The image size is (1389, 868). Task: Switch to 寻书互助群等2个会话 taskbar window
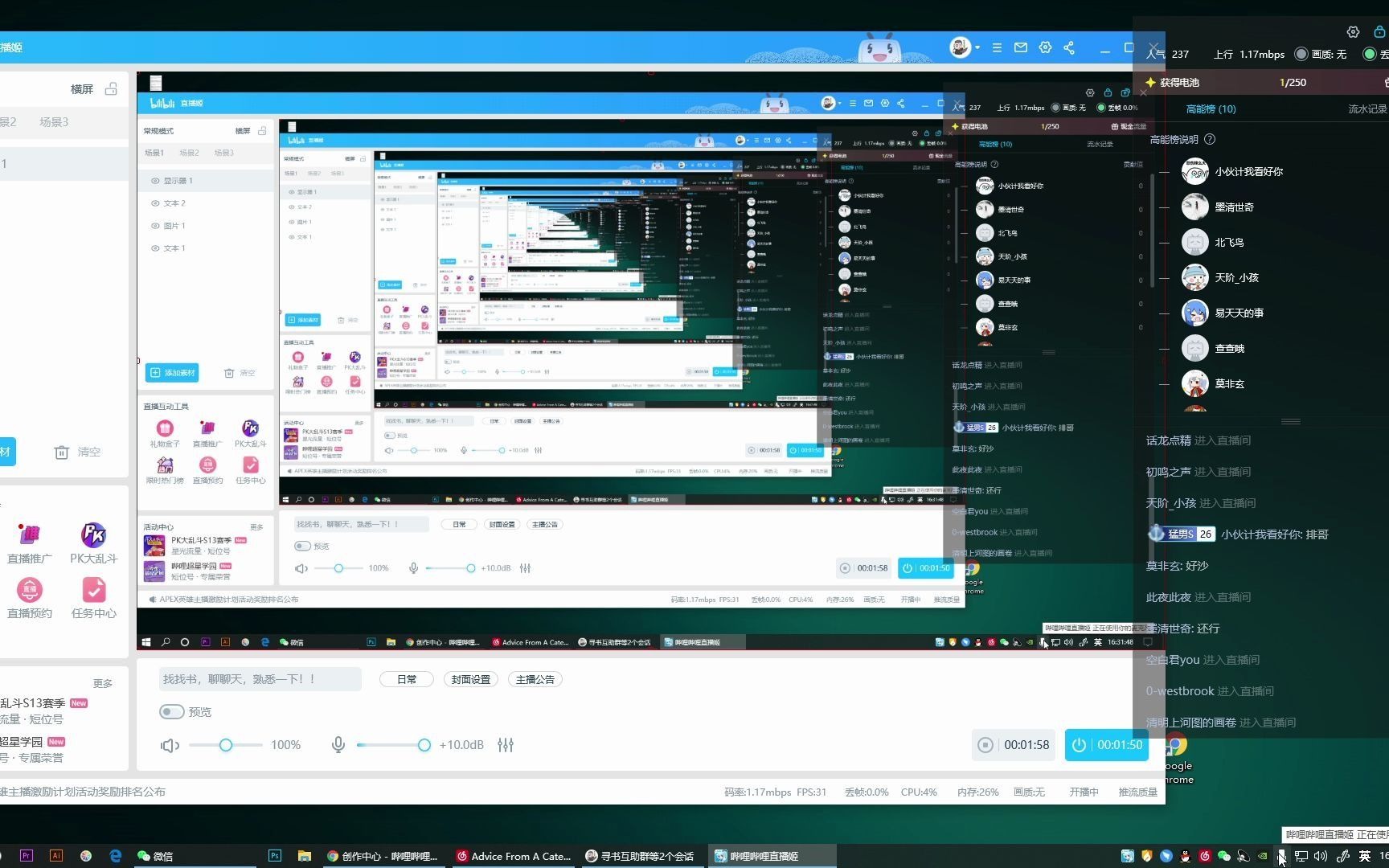pos(641,856)
